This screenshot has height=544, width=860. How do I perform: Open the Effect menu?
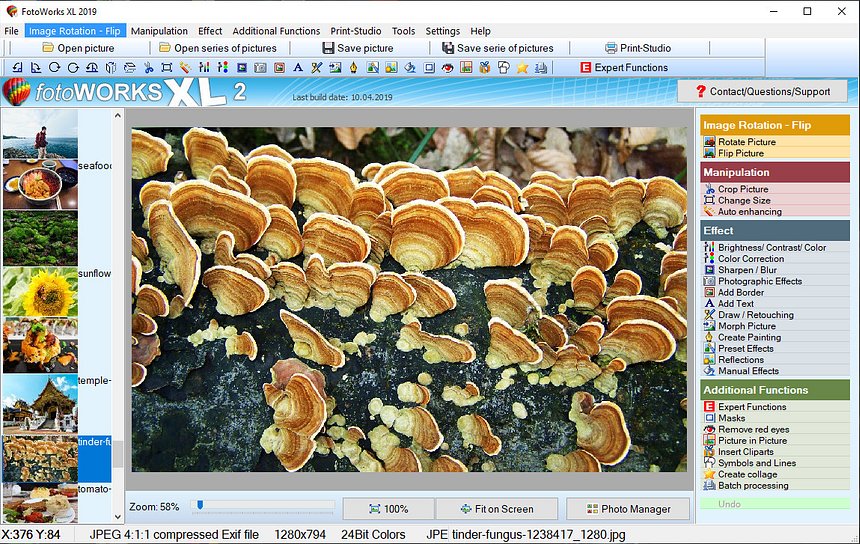coord(210,31)
